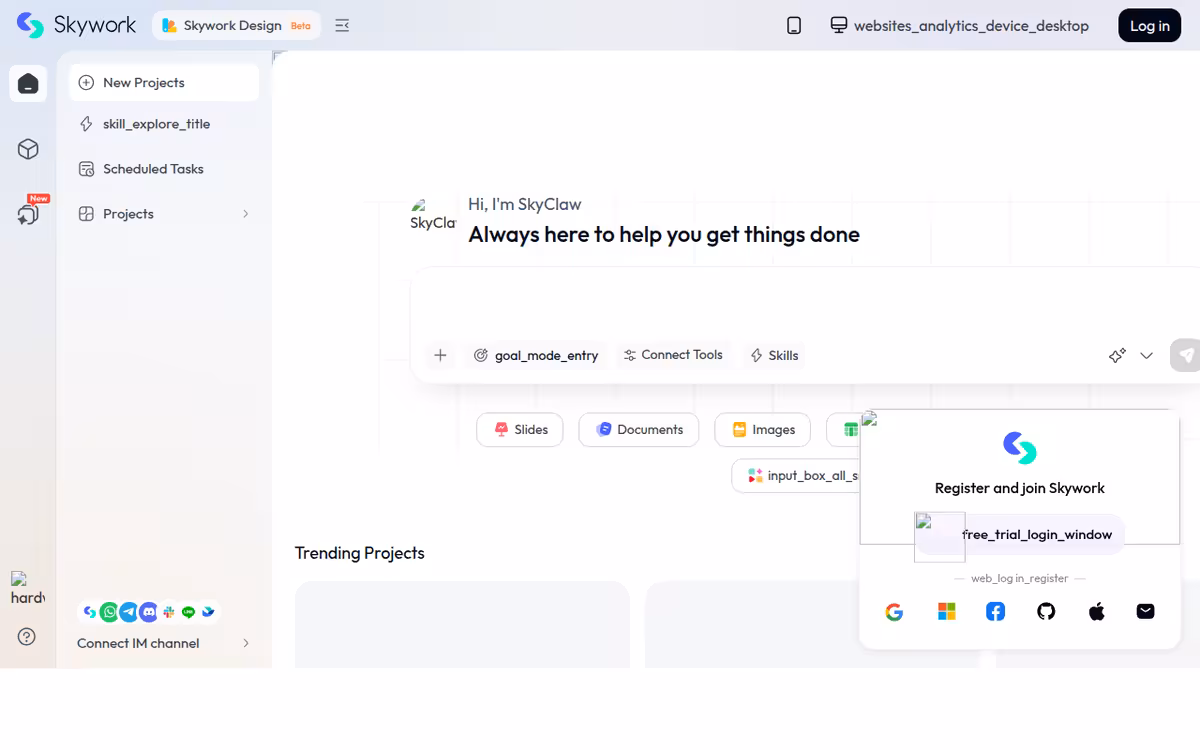Open the home icon in the sidebar
The image size is (1200, 750).
coord(28,83)
